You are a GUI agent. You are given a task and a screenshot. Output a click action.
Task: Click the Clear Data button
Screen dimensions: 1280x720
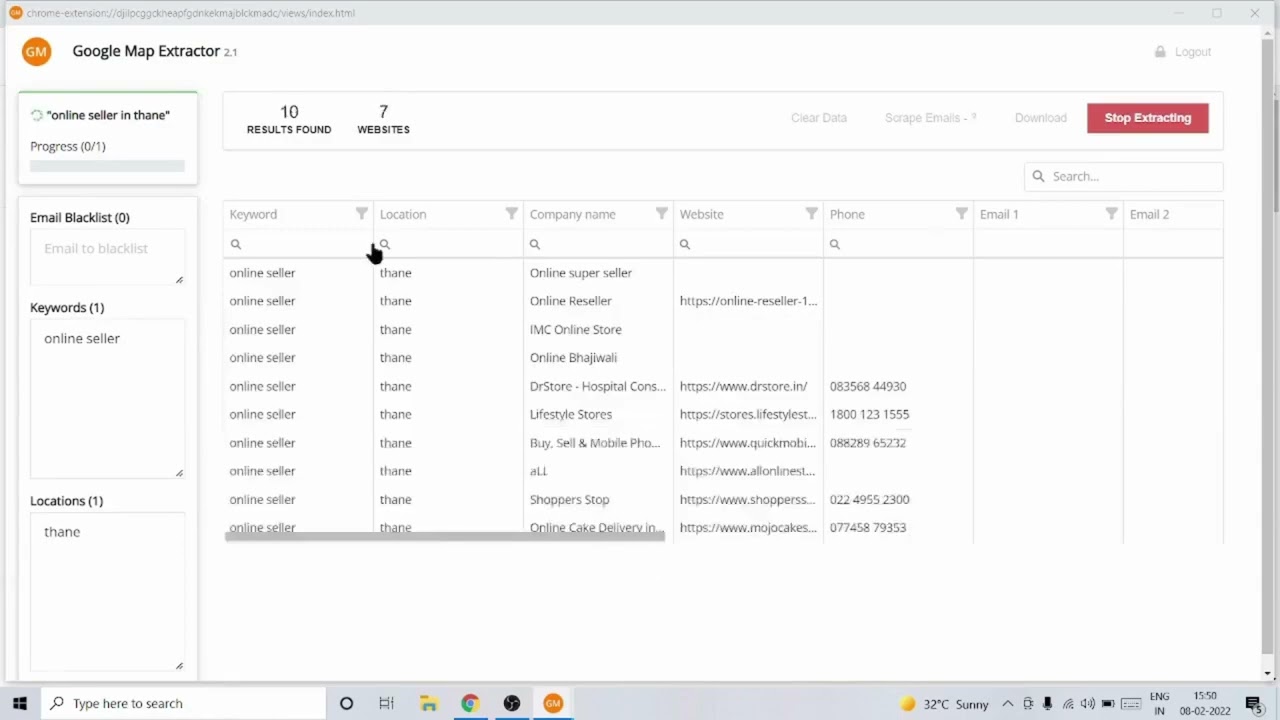(x=819, y=118)
